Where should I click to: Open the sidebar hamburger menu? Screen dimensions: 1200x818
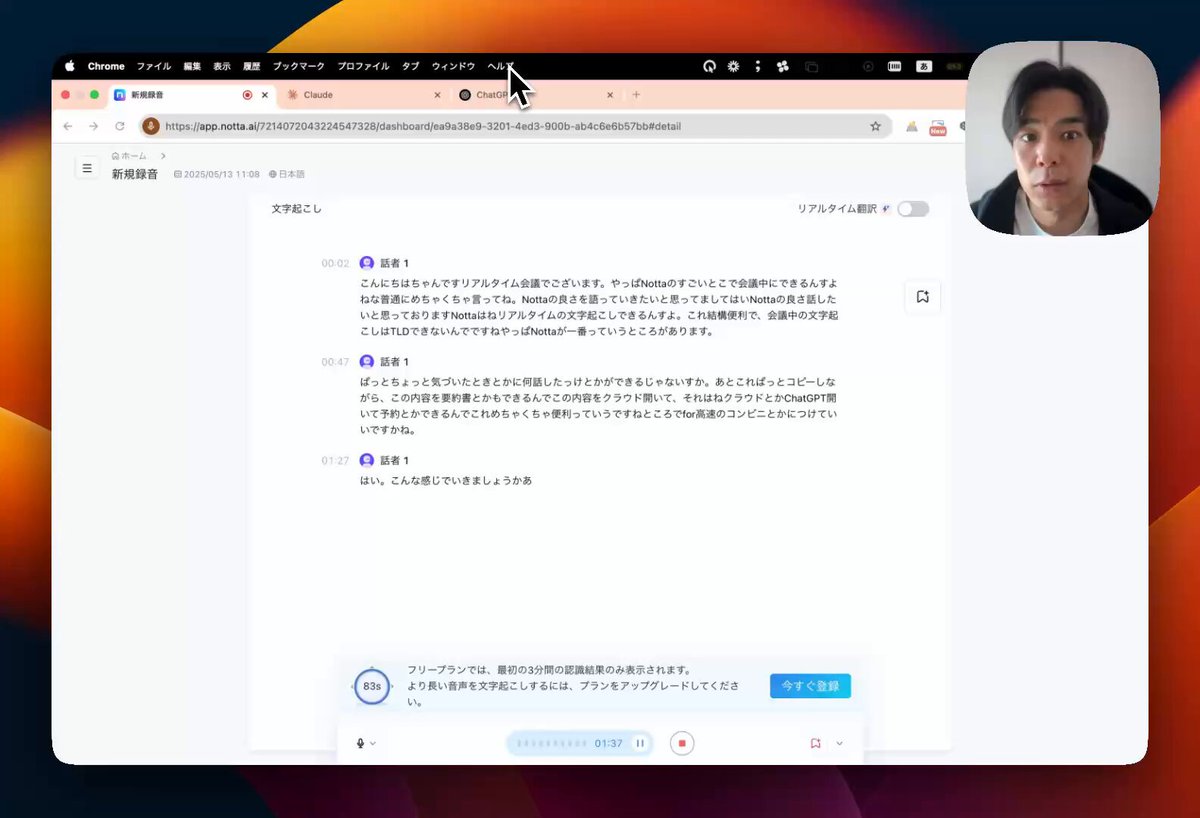87,168
